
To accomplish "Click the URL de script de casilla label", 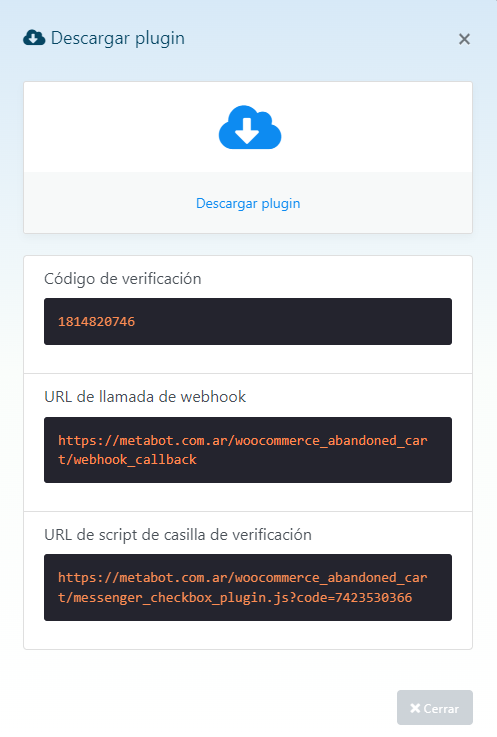I will 178,535.
